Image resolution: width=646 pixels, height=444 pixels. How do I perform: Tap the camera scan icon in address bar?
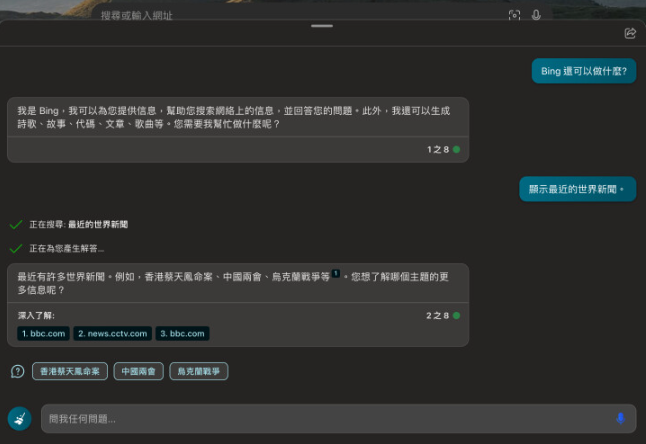pos(514,16)
